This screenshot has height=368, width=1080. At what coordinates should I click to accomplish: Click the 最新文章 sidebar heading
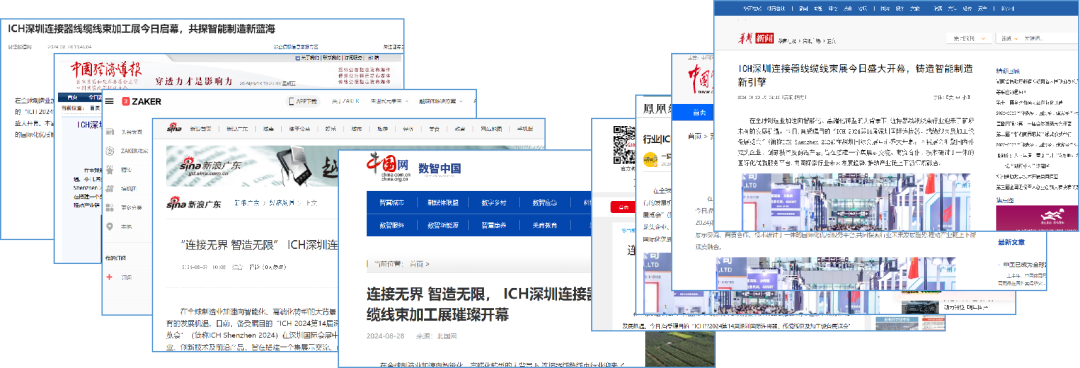coord(1012,242)
